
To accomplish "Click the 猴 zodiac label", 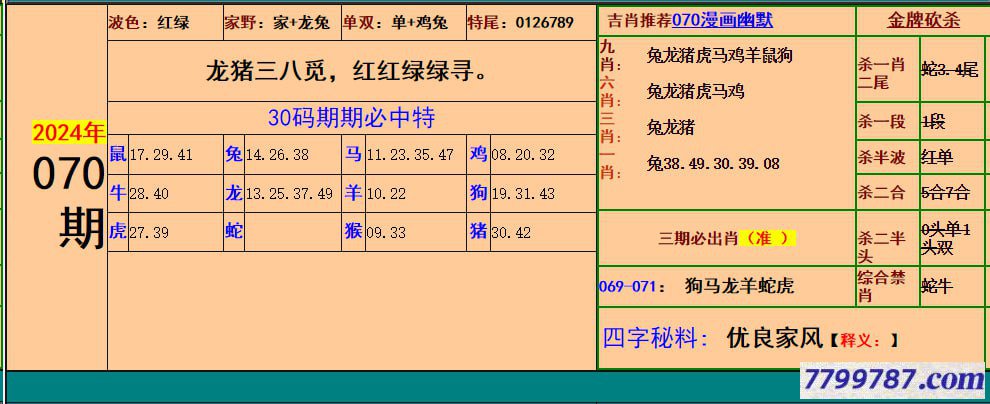I will click(354, 231).
